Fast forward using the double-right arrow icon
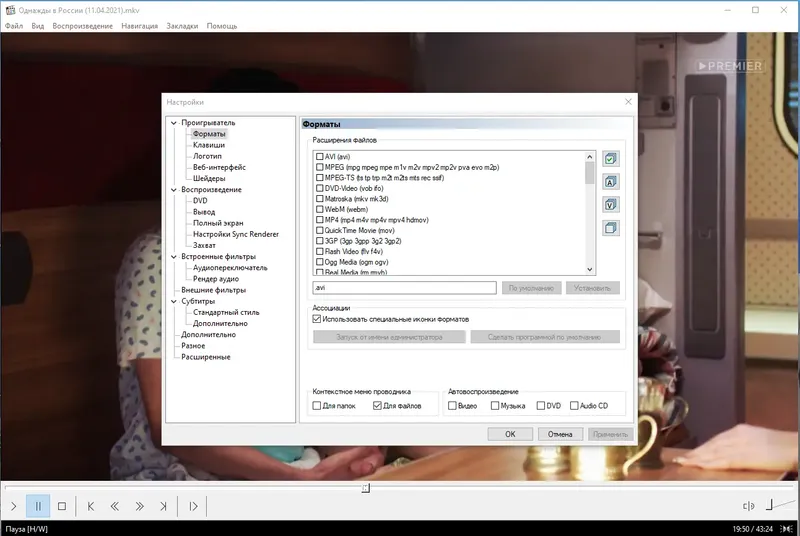 coord(139,506)
